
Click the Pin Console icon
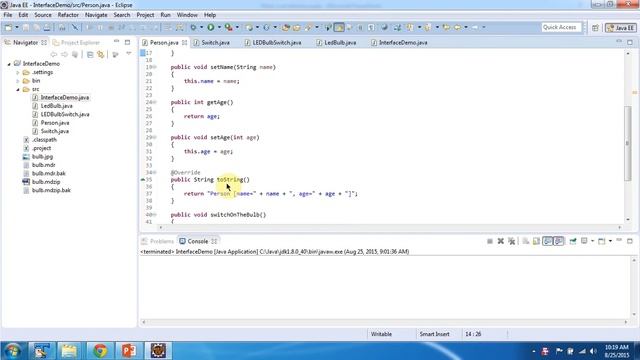pos(573,241)
